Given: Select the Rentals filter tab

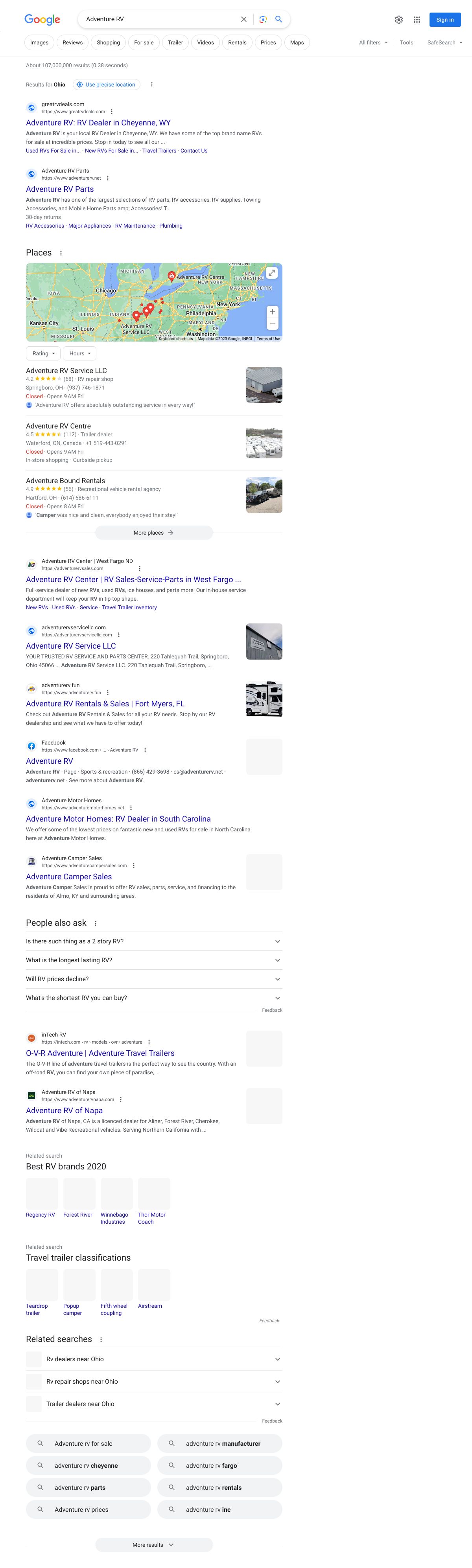Looking at the screenshot, I should click(237, 42).
